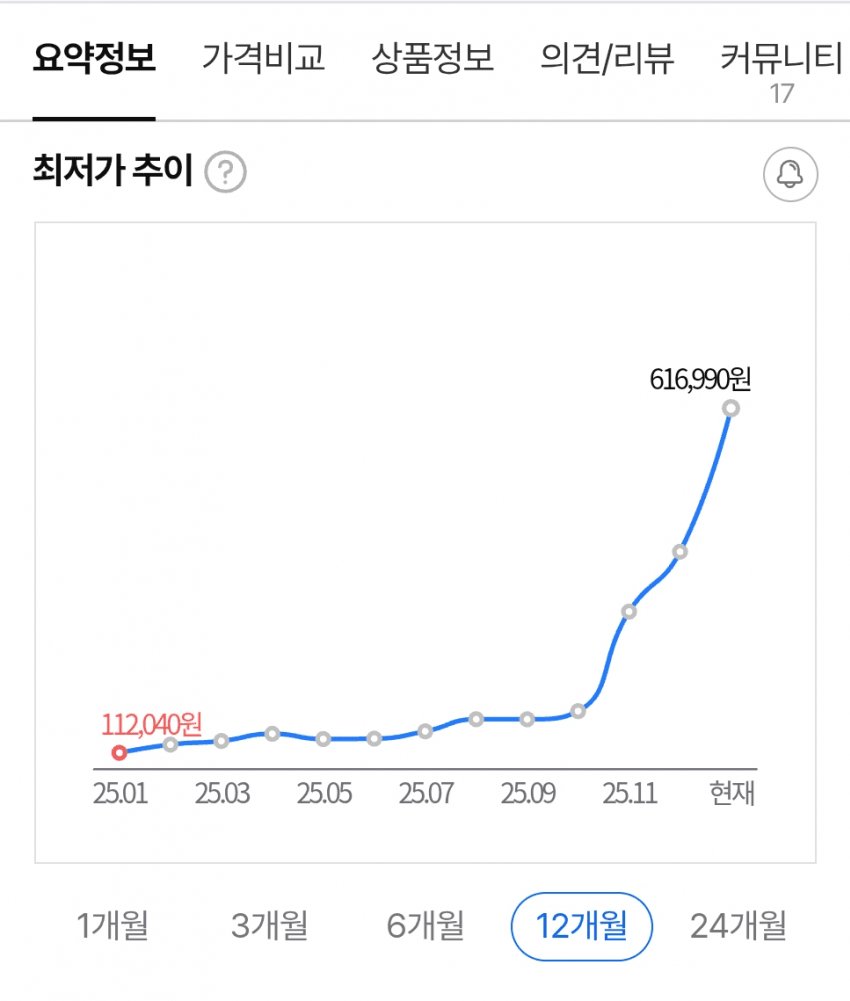This screenshot has width=850, height=1001.
Task: Click the chart point above 25.03
Action: point(221,741)
